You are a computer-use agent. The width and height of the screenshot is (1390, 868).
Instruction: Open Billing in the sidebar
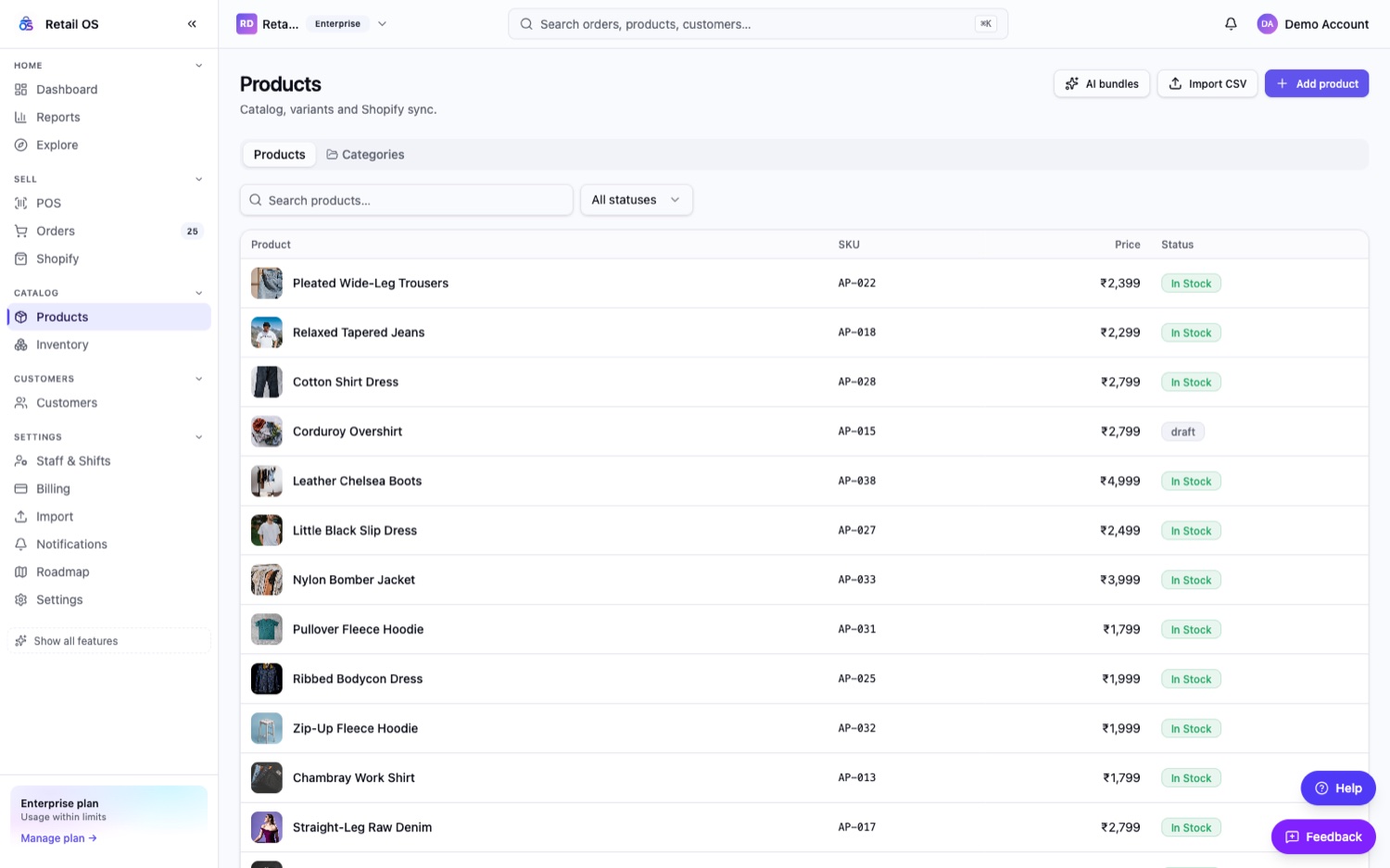tap(109, 489)
